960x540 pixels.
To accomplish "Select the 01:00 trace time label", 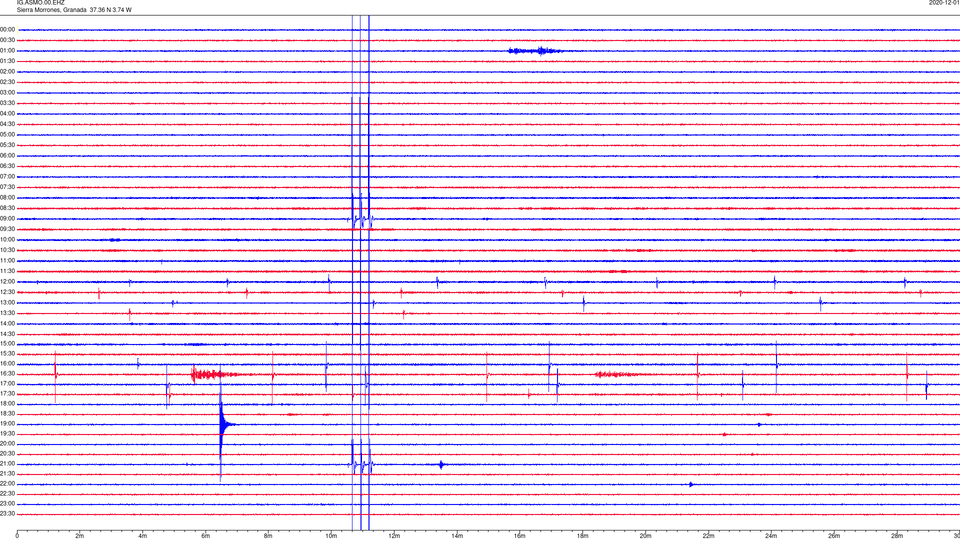I will pyautogui.click(x=7, y=51).
